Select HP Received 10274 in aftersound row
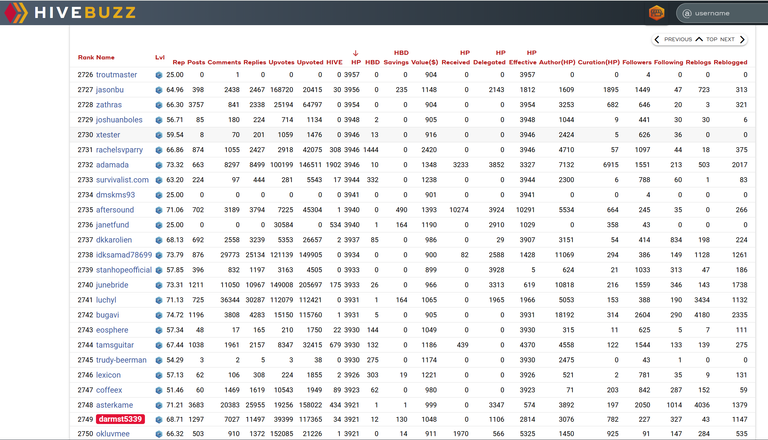This screenshot has height=440, width=768. [459, 210]
